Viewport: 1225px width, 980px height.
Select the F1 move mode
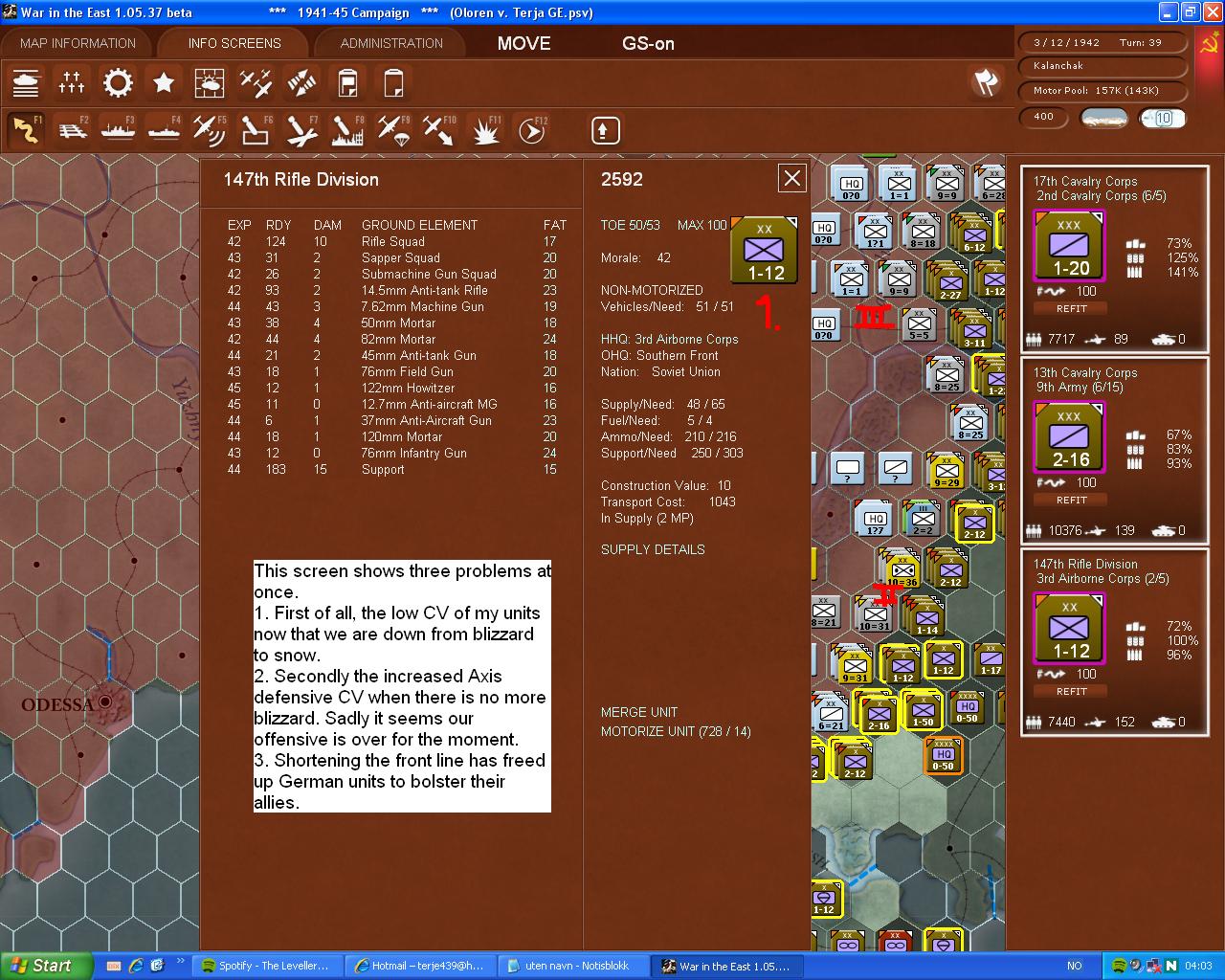tap(26, 129)
